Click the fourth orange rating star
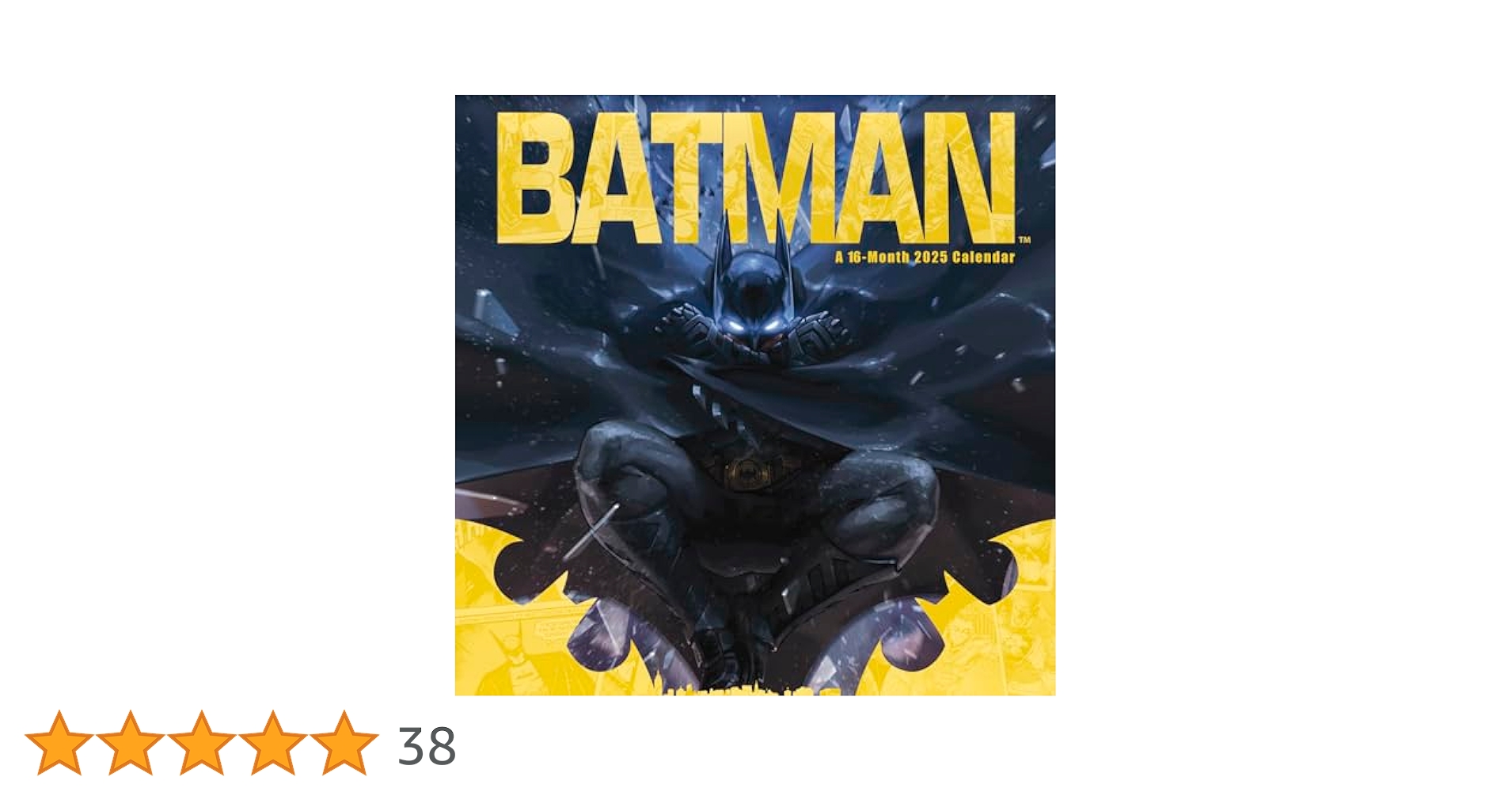1512x792 pixels. click(x=272, y=743)
